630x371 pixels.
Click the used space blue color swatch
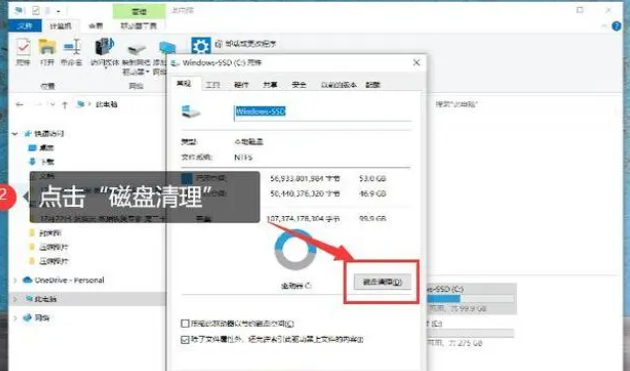[x=187, y=178]
